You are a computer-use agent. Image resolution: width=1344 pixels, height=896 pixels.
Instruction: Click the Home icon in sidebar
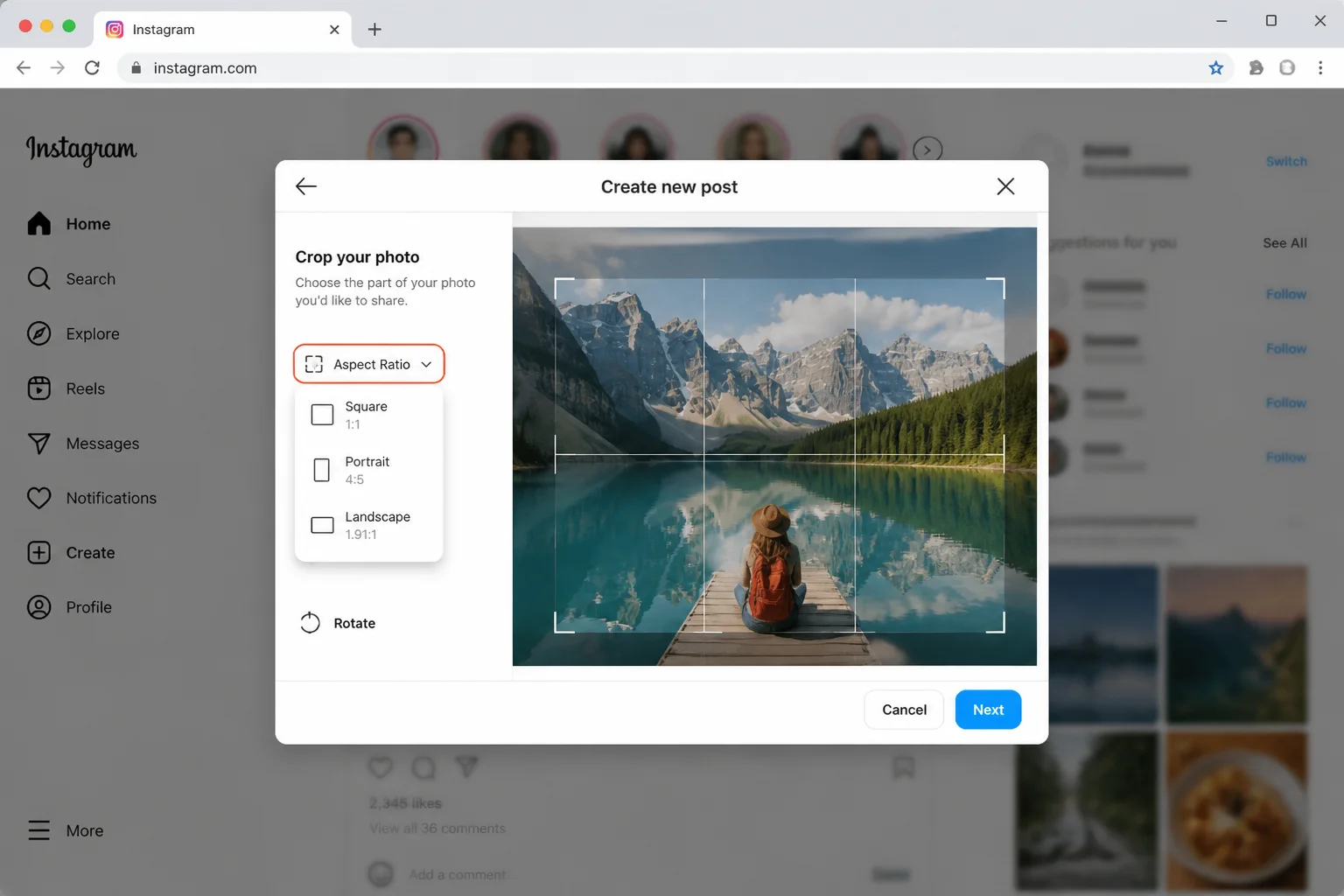[x=38, y=224]
